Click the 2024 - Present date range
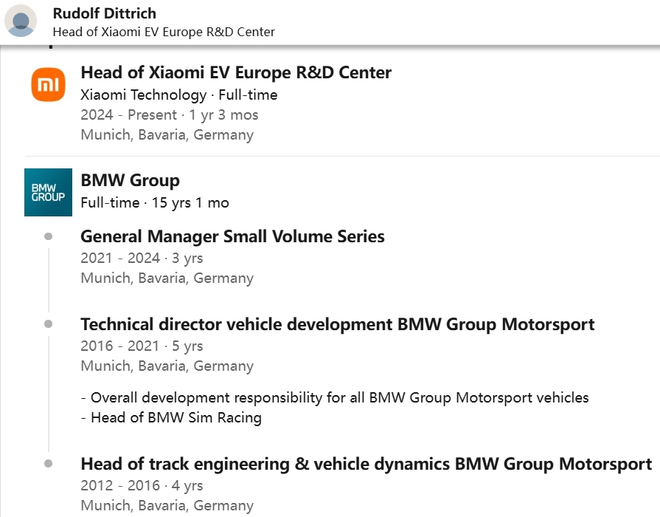 (169, 115)
